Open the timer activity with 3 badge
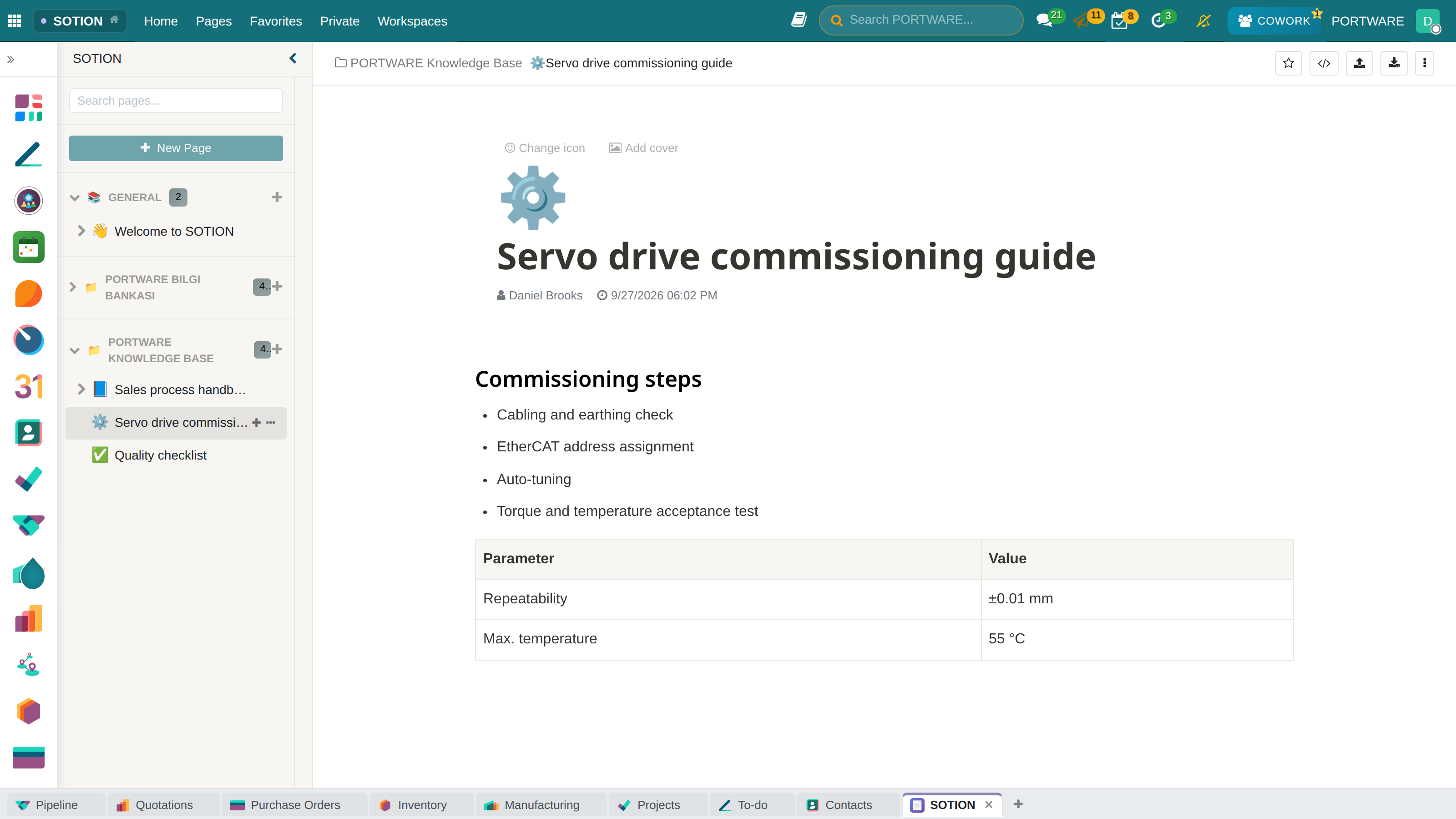The image size is (1456, 819). coord(1158,21)
